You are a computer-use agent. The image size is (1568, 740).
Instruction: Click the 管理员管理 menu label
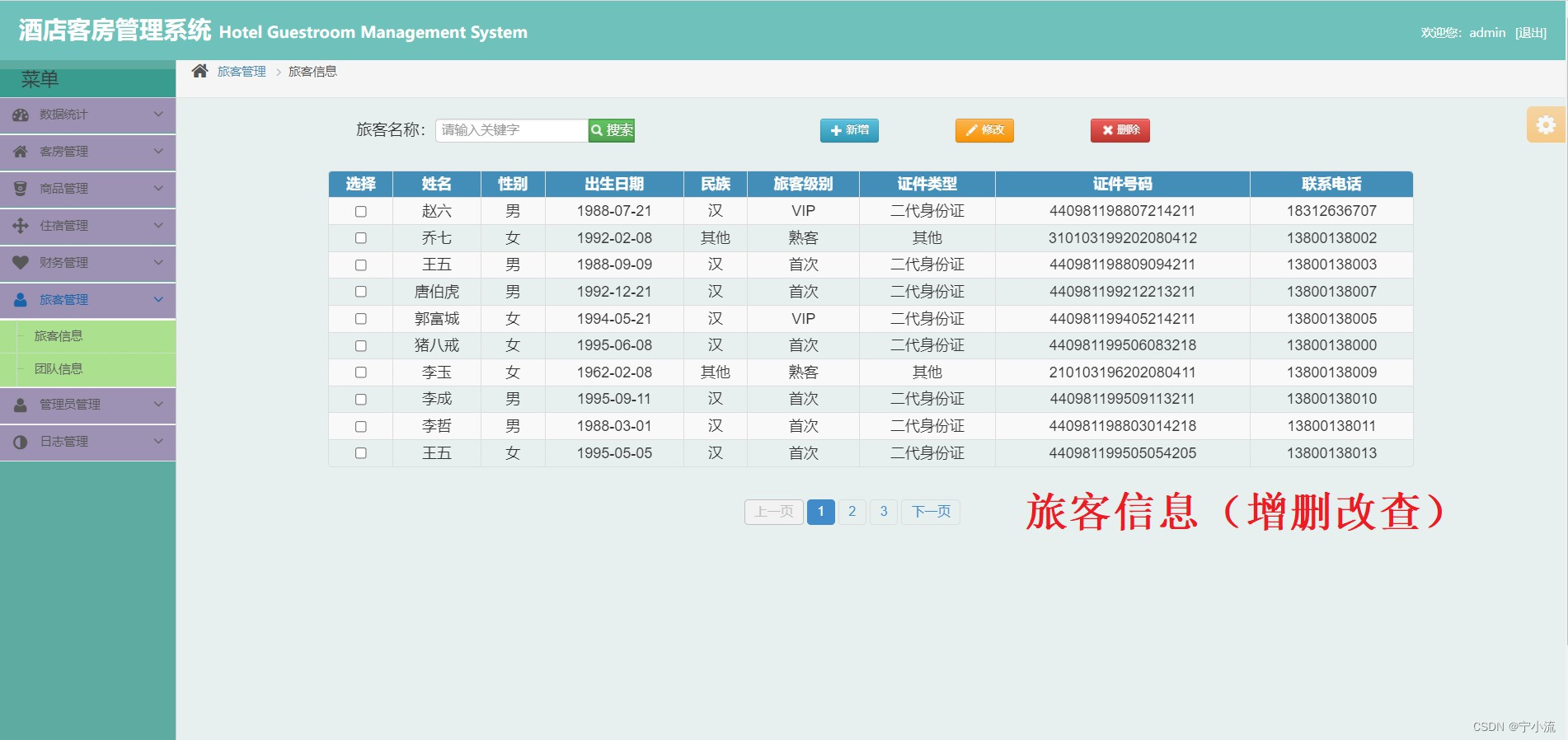(70, 405)
